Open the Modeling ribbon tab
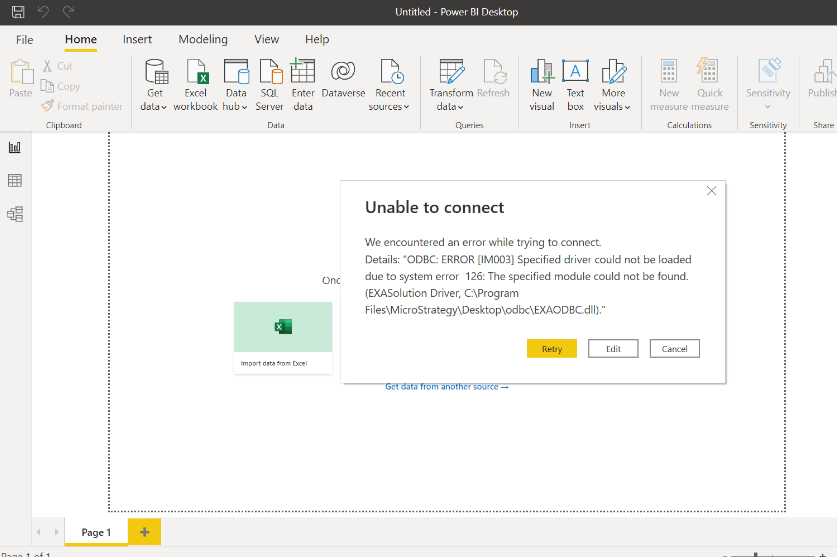Image resolution: width=837 pixels, height=557 pixels. [x=203, y=40]
